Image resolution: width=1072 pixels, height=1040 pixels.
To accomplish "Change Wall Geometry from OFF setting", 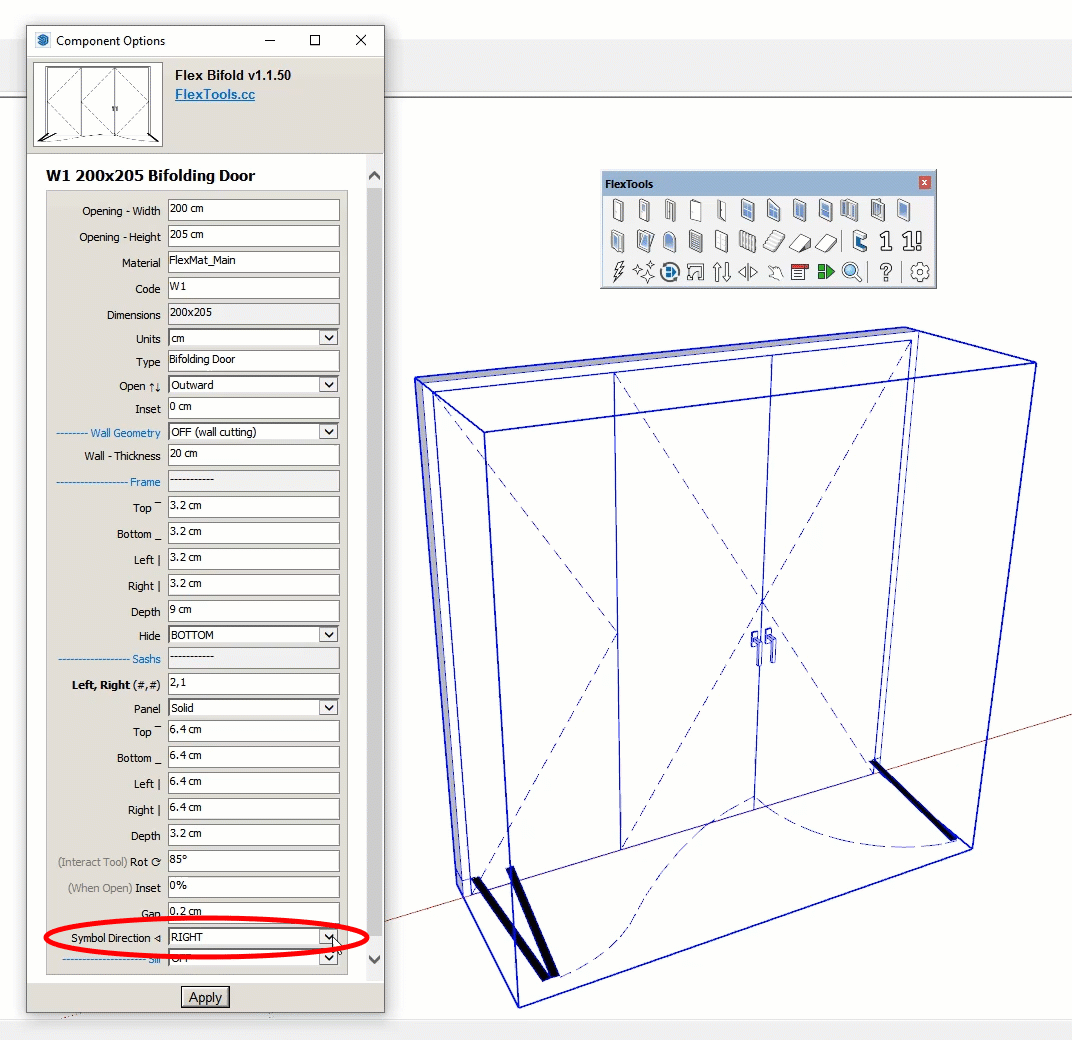I will 327,431.
